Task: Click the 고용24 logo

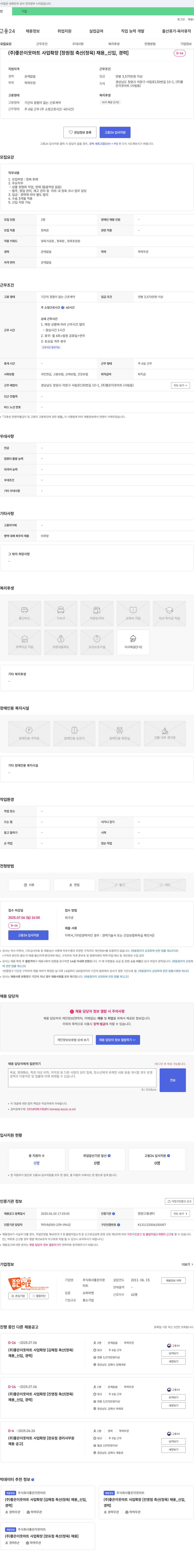Action: pyautogui.click(x=7, y=31)
